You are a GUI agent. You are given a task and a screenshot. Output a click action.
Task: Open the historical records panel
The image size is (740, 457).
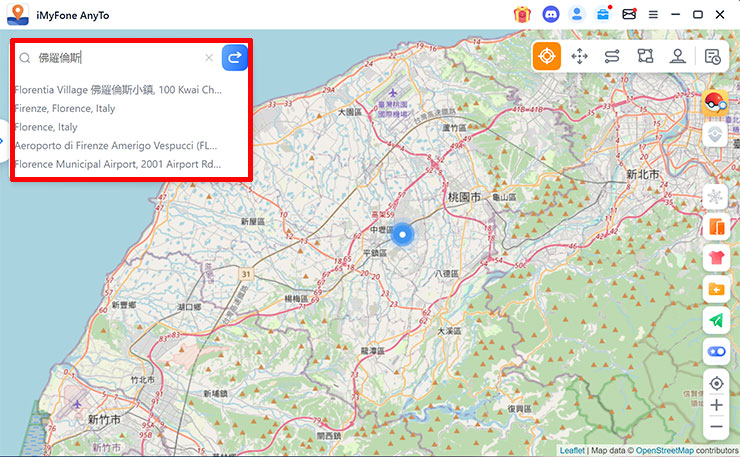712,56
